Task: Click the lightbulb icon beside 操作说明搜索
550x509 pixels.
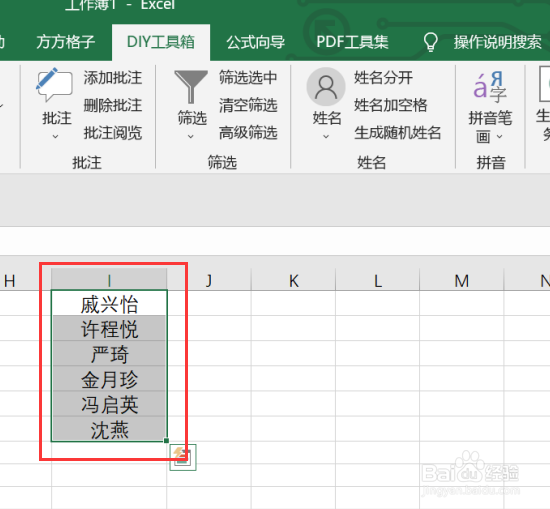Action: point(431,42)
